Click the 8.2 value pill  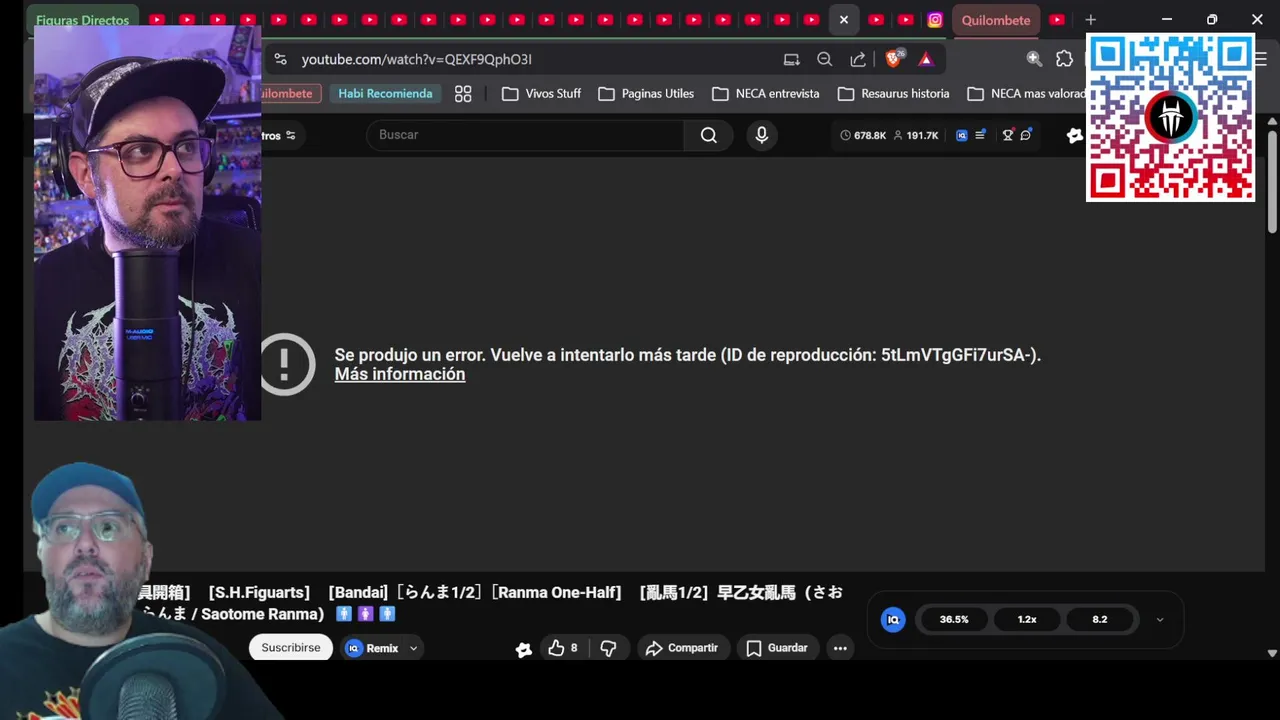point(1100,620)
